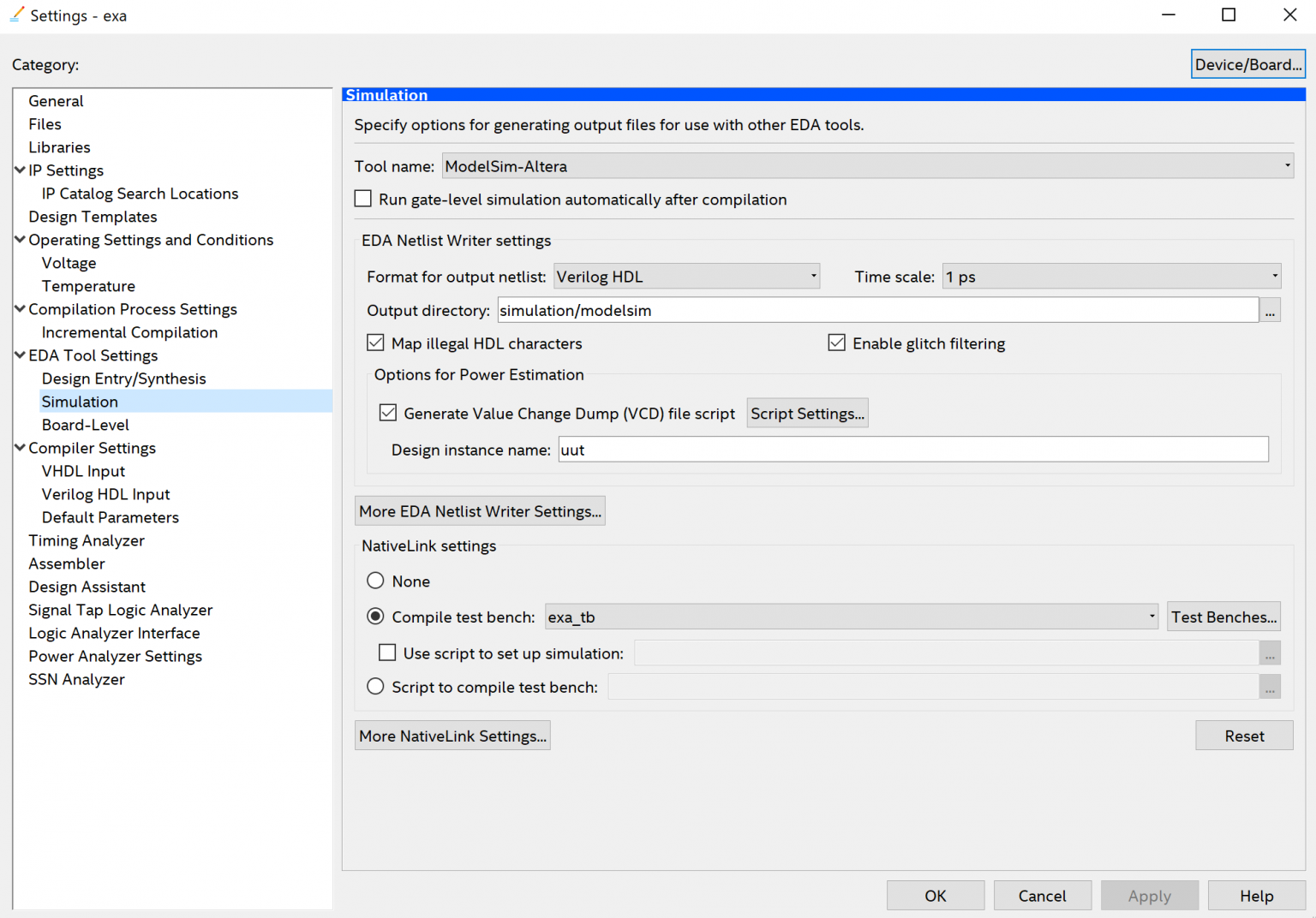Open More EDA Netlist Writer Settings
This screenshot has height=918, width=1316.
[x=480, y=511]
